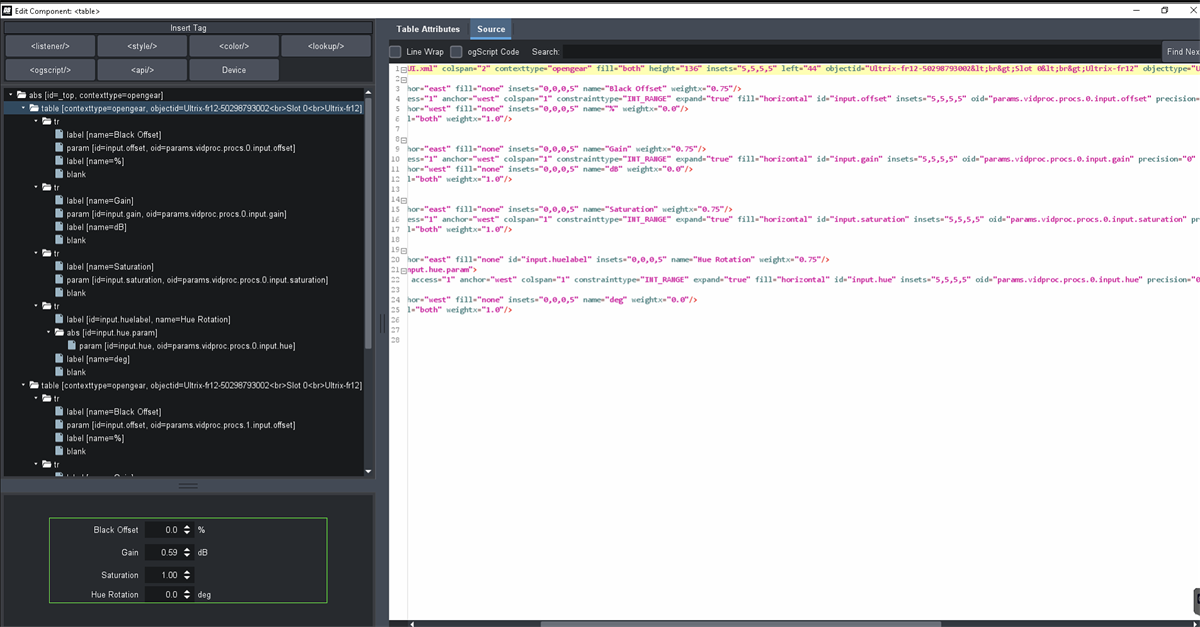Screen dimensions: 1200x627
Task: Click the file icon beside label name=Saturation
Action: click(59, 267)
